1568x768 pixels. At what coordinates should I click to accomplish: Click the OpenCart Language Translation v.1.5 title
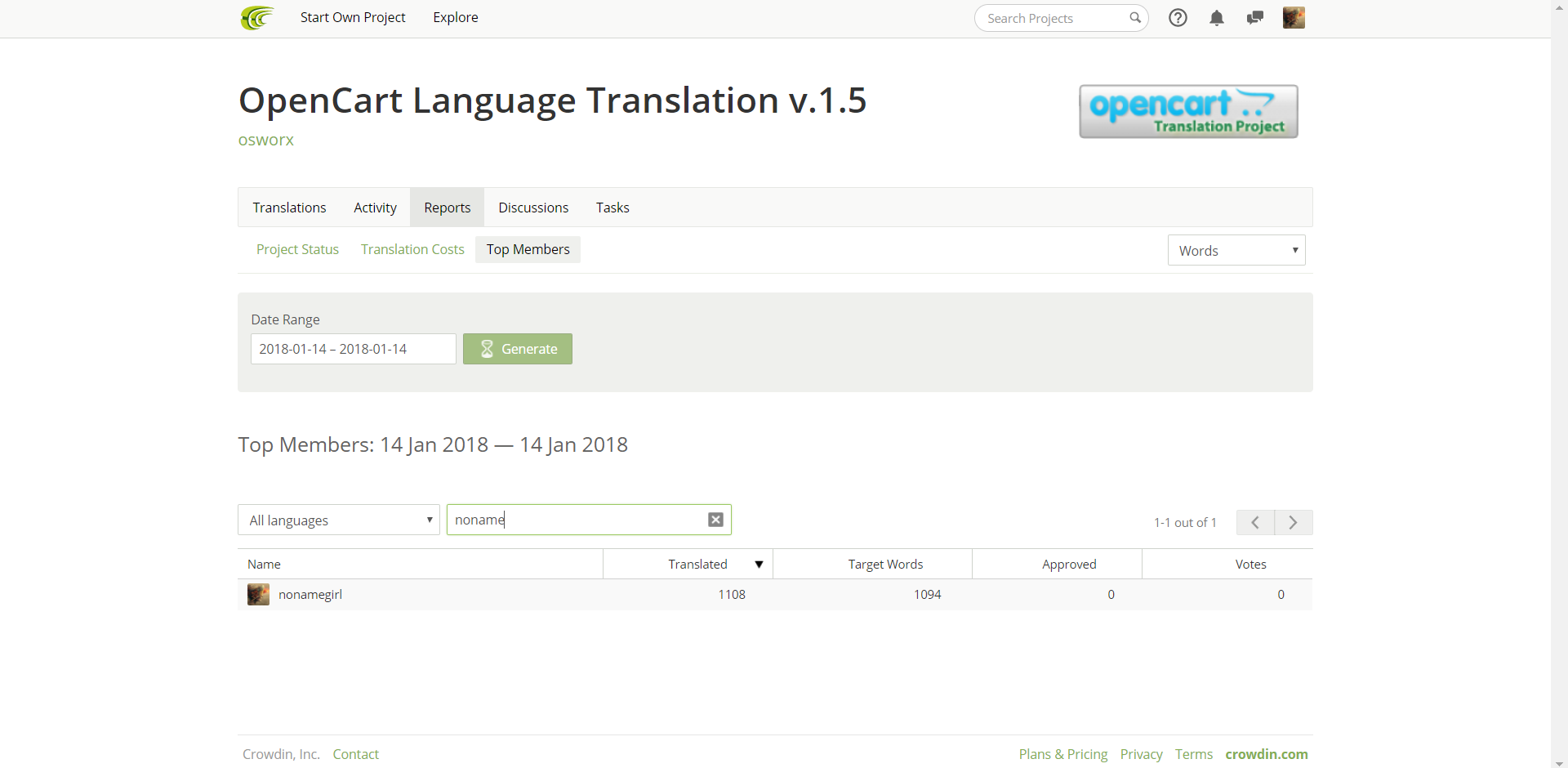click(x=553, y=100)
